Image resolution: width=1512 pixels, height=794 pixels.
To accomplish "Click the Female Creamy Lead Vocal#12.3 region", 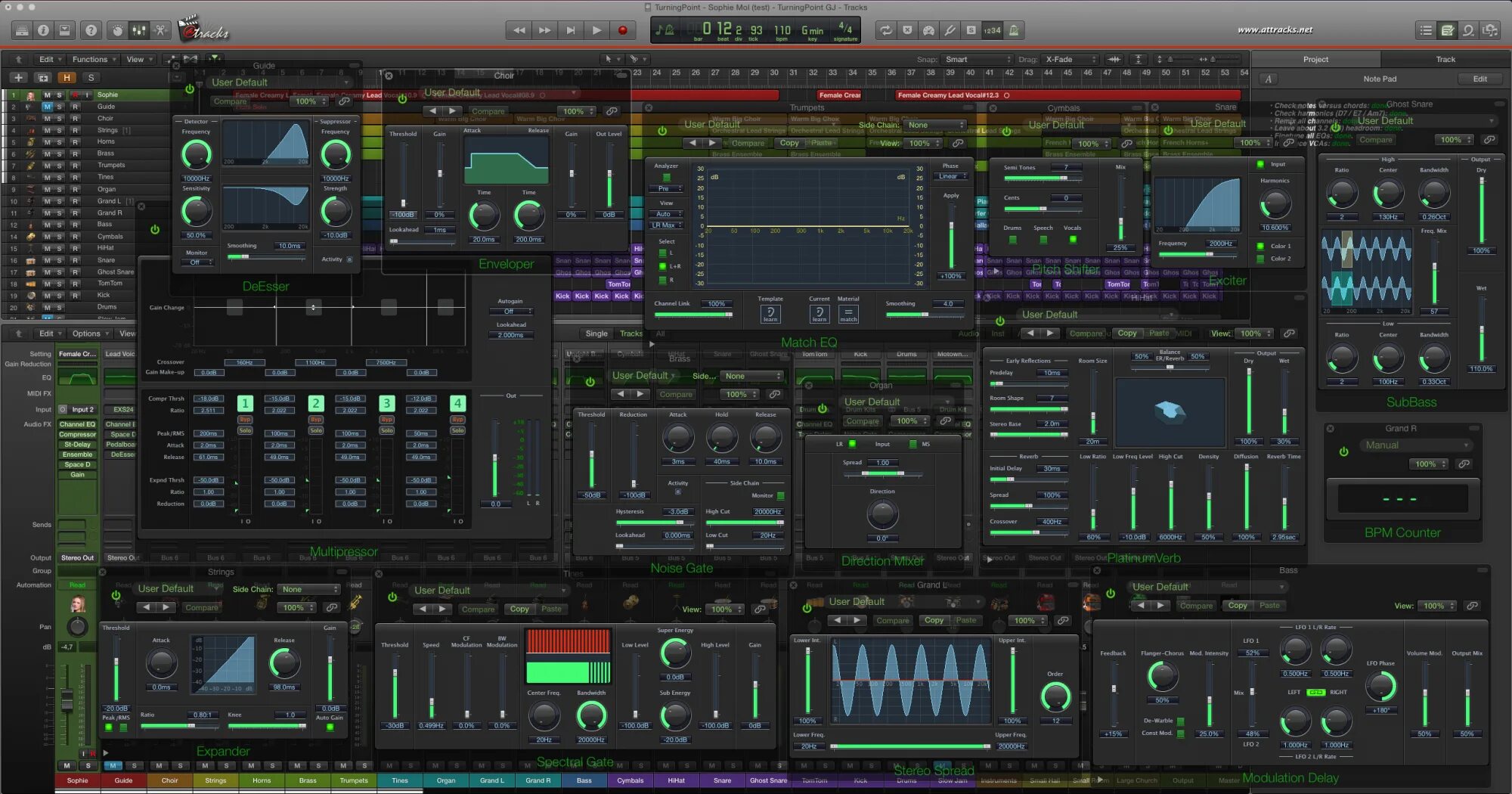I will 1067,95.
